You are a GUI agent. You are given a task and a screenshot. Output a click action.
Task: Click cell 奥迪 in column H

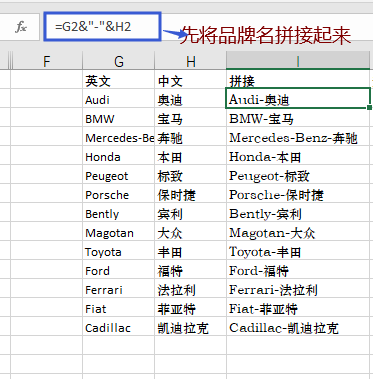click(x=191, y=99)
